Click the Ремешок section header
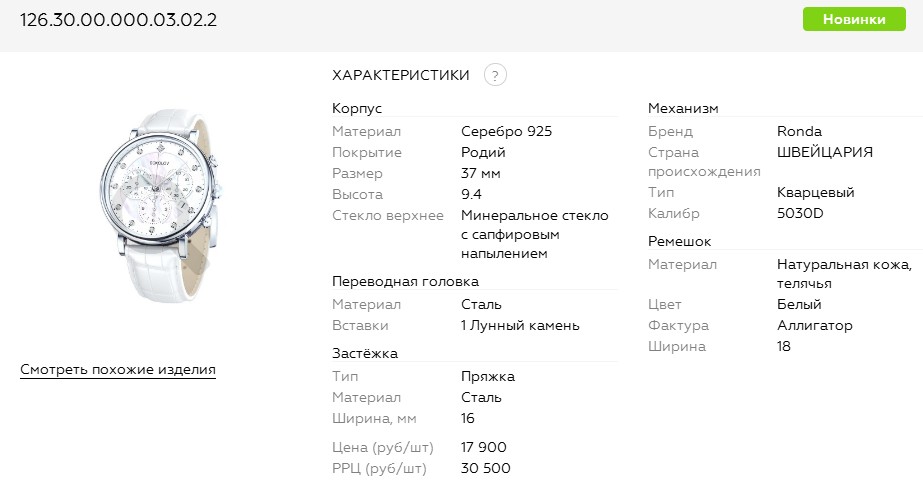 coord(679,241)
